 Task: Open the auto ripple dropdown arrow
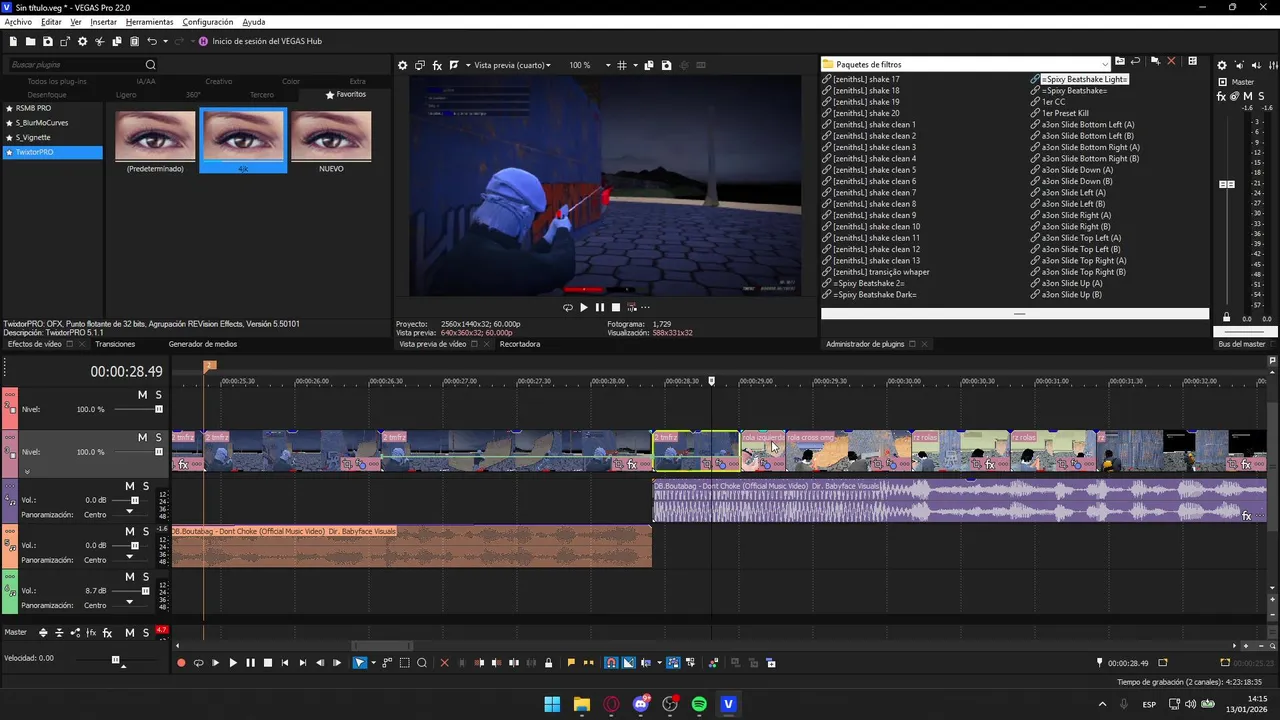pyautogui.click(x=660, y=663)
